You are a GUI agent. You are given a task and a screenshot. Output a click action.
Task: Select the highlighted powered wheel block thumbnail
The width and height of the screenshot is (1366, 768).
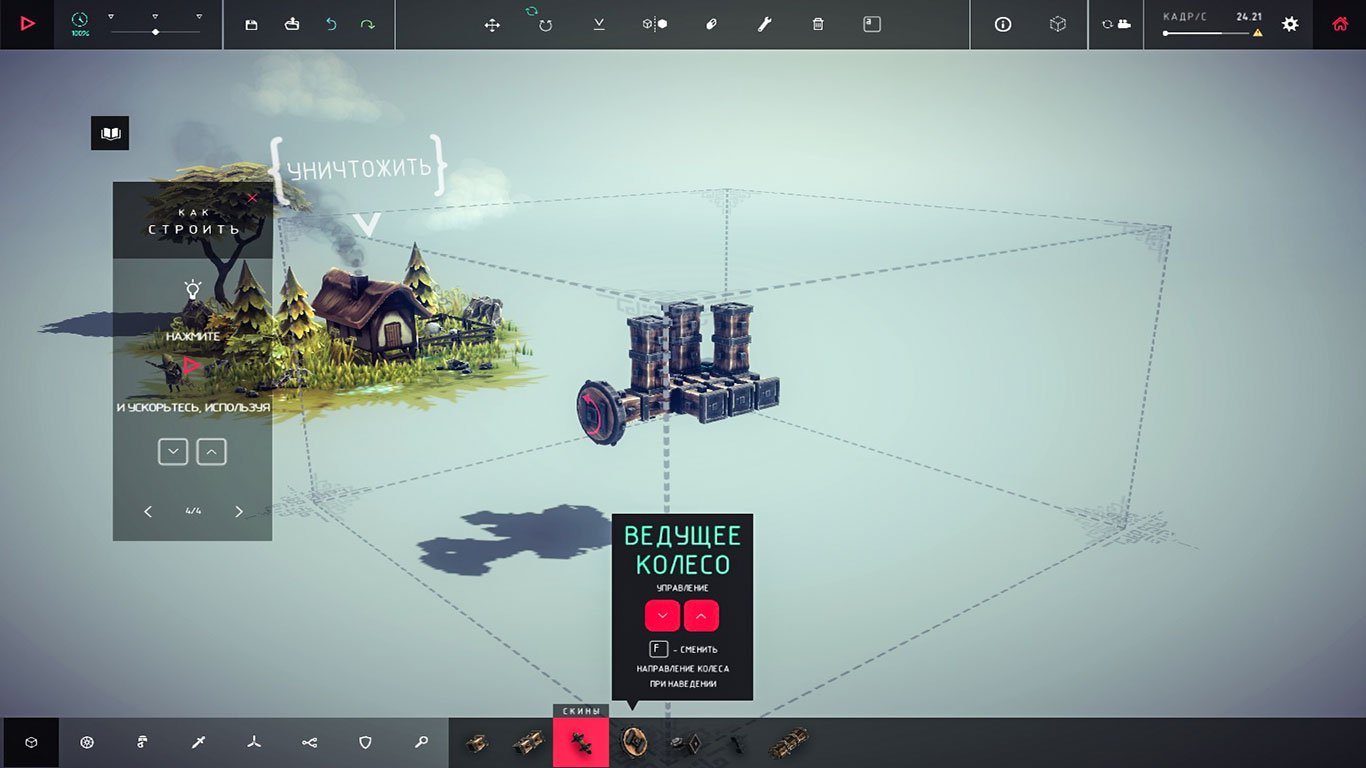[x=581, y=742]
